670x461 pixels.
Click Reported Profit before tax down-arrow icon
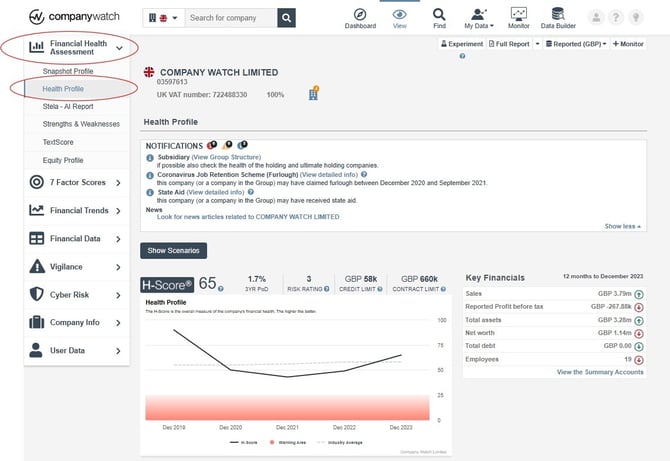coord(639,307)
